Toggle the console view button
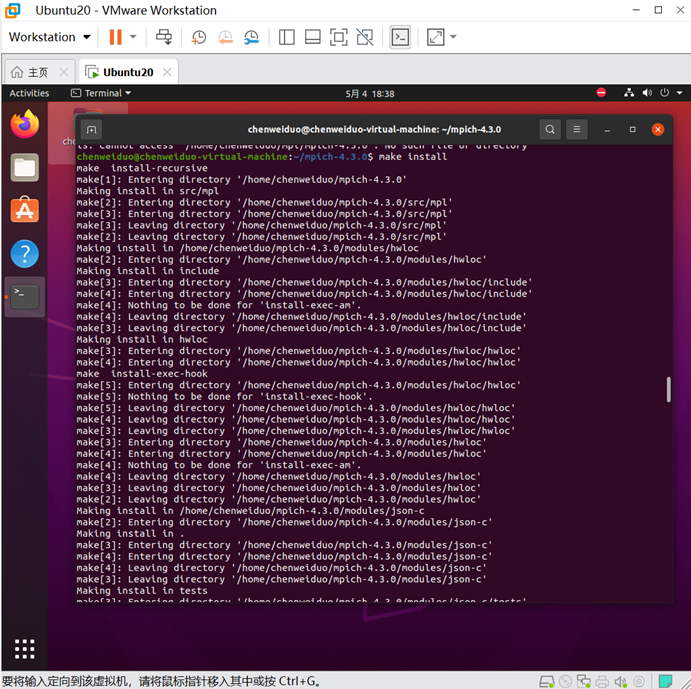Viewport: 691px width, 689px height. tap(400, 37)
